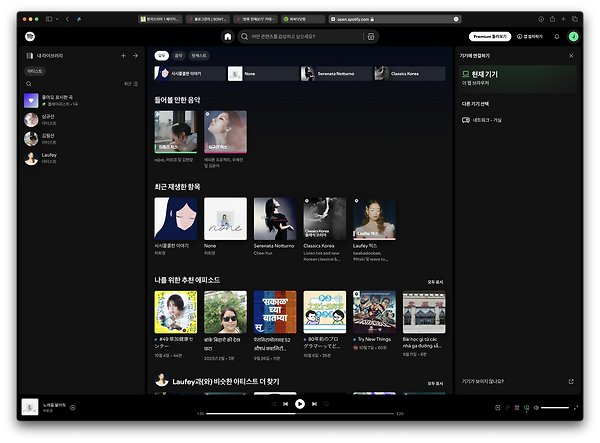Mute volume via speaker icon

click(536, 408)
